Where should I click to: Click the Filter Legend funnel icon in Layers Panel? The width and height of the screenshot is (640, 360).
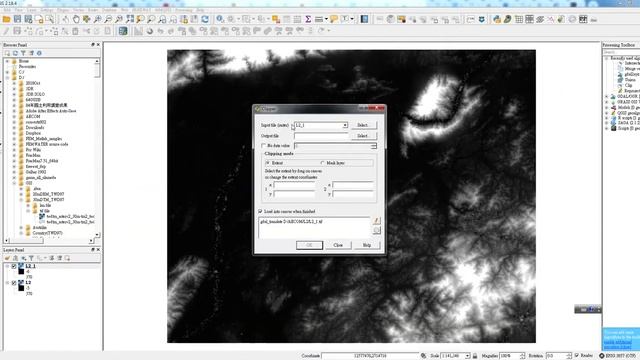31,258
